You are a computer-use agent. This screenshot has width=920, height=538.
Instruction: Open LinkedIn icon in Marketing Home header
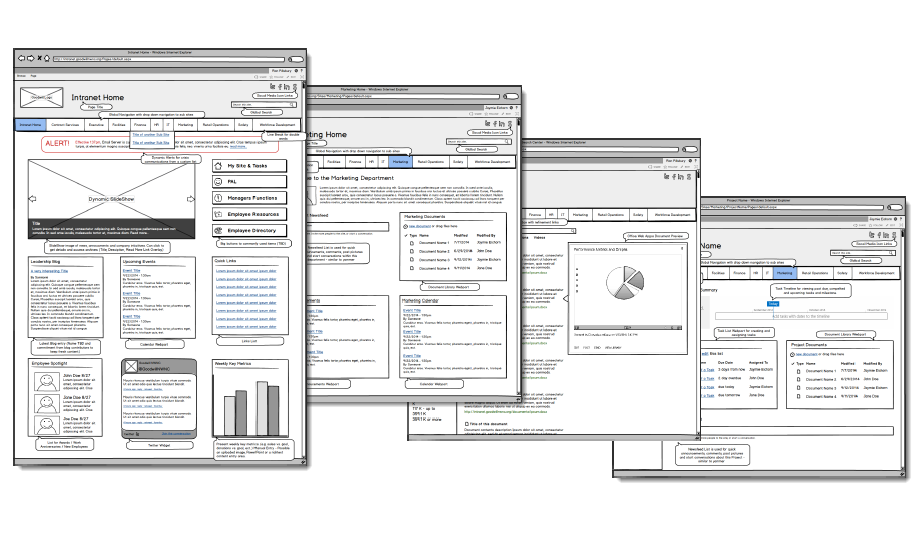(502, 124)
